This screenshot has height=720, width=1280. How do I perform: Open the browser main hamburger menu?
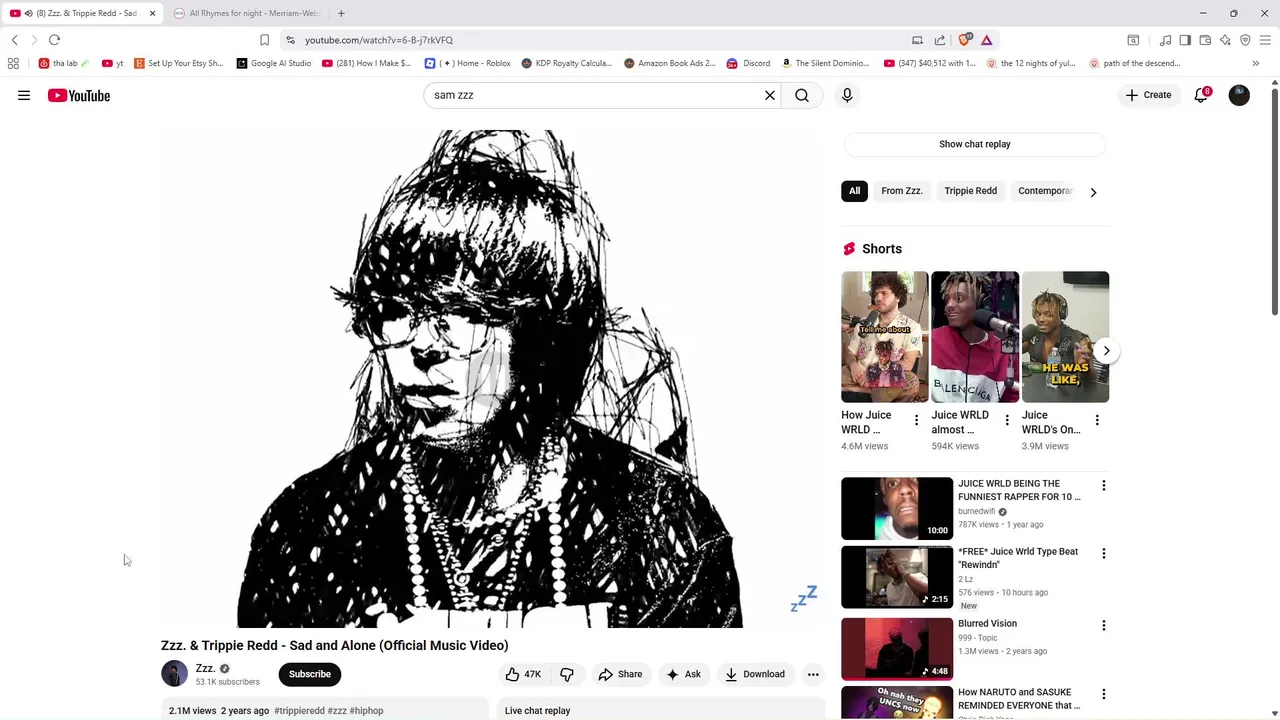[1265, 40]
